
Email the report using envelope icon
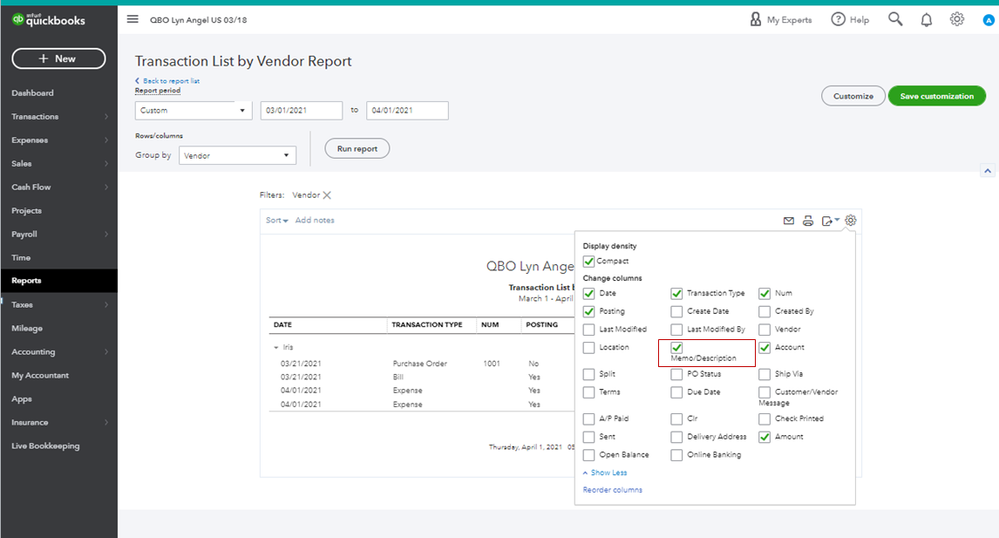[x=789, y=221]
